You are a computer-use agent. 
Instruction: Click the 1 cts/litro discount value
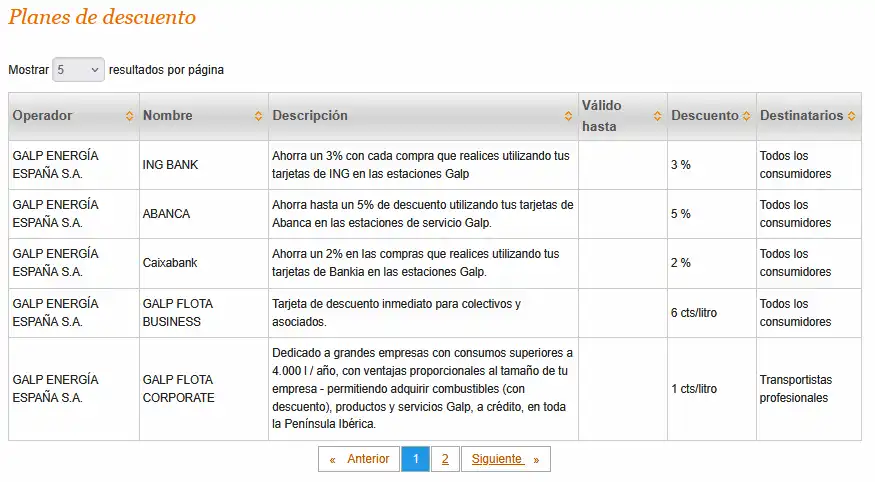(694, 389)
